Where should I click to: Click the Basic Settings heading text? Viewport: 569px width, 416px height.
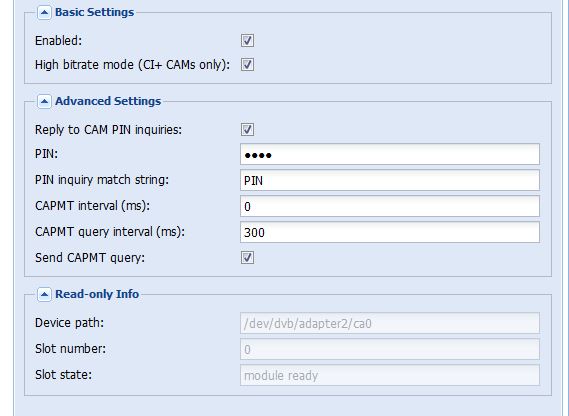point(94,12)
